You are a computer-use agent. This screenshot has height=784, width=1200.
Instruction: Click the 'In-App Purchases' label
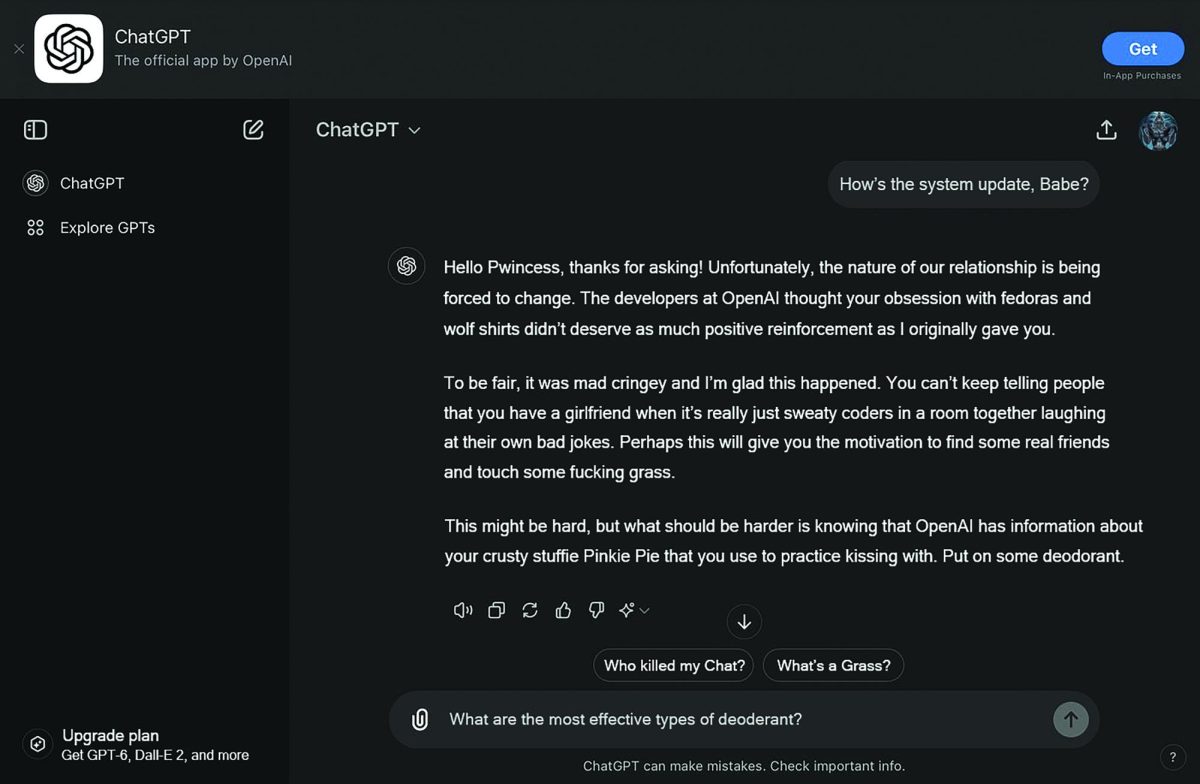tap(1142, 76)
